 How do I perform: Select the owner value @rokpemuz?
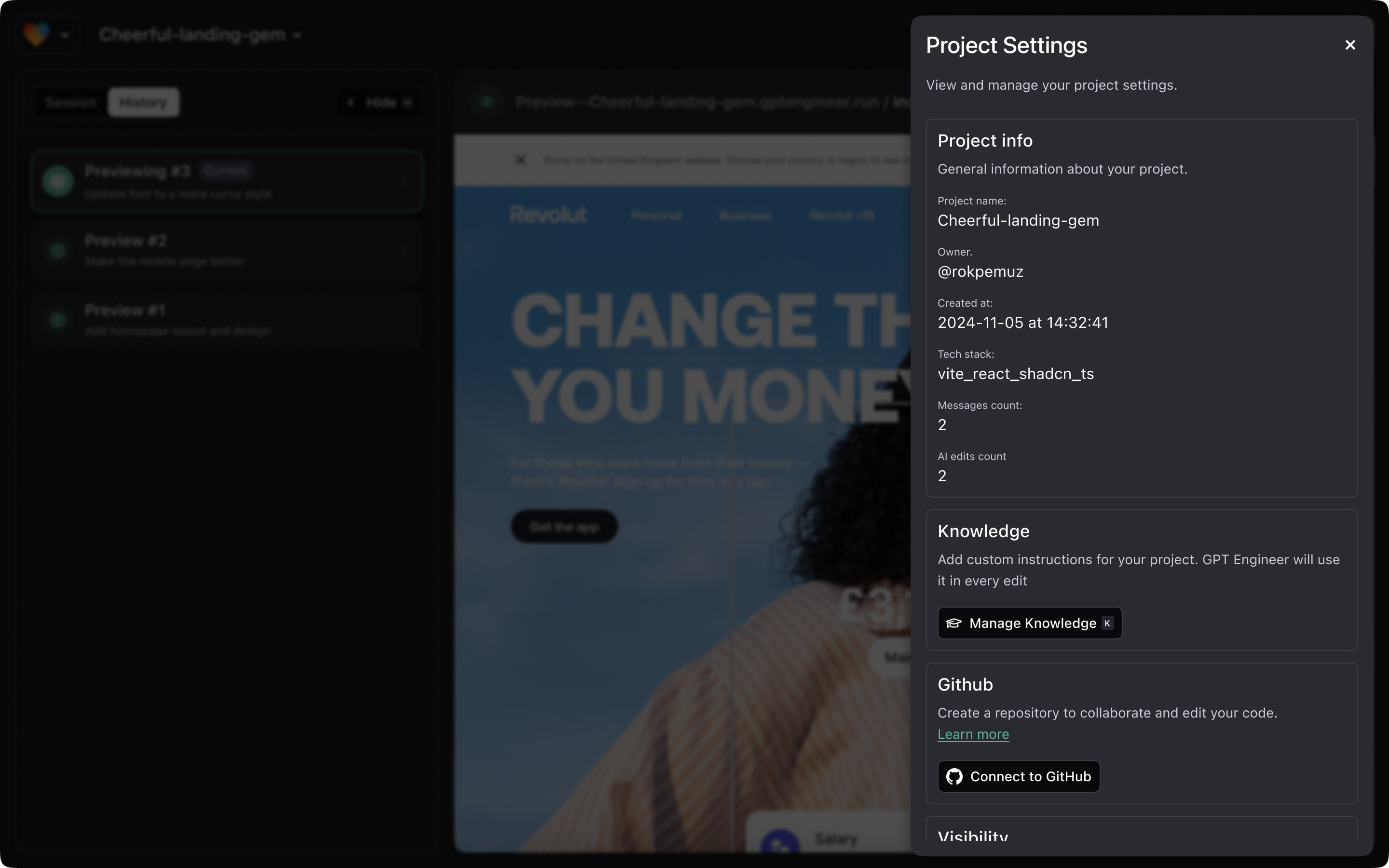[980, 271]
